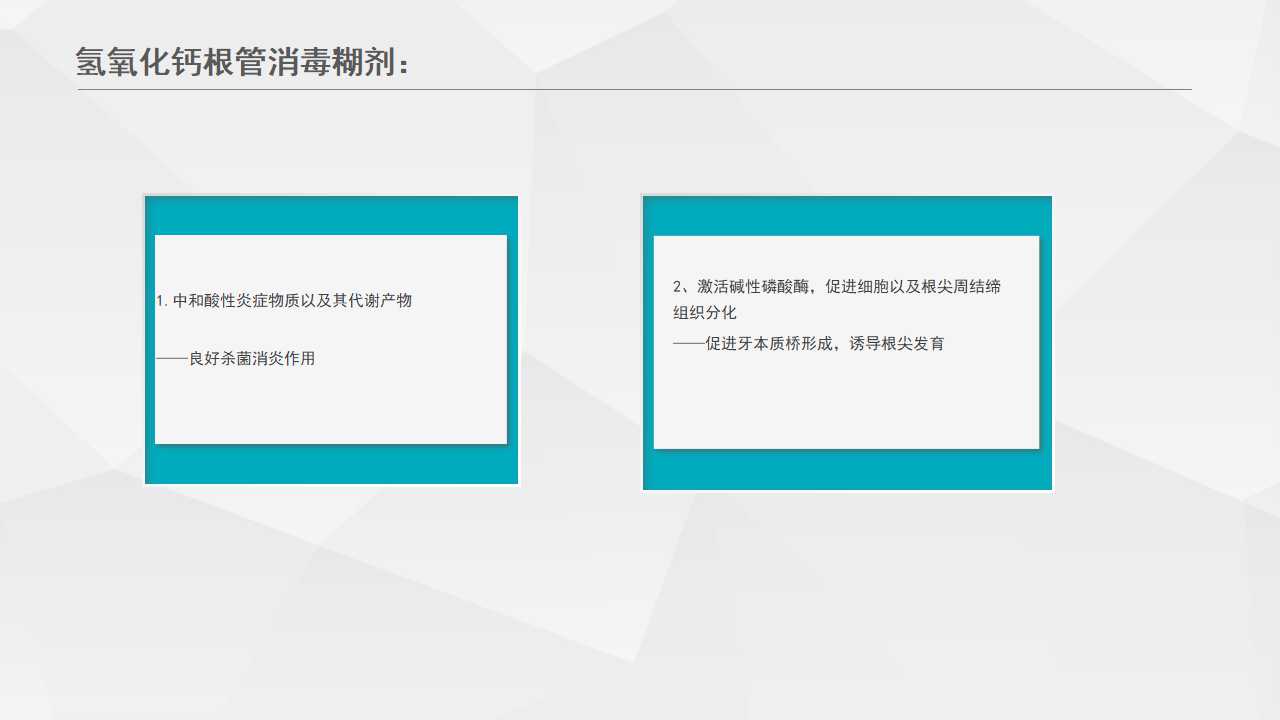1280x720 pixels.
Task: Select the teal strip above the left white card
Action: (x=331, y=215)
